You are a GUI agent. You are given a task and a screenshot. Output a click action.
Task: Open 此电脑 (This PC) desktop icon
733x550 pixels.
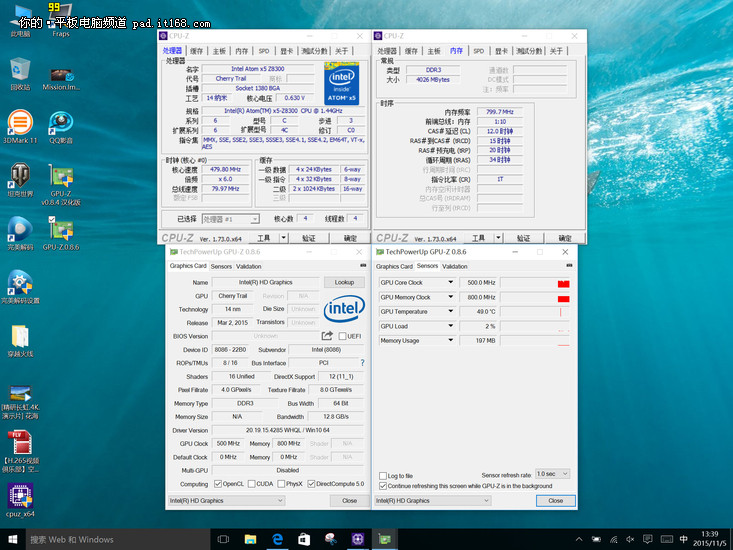pyautogui.click(x=20, y=21)
